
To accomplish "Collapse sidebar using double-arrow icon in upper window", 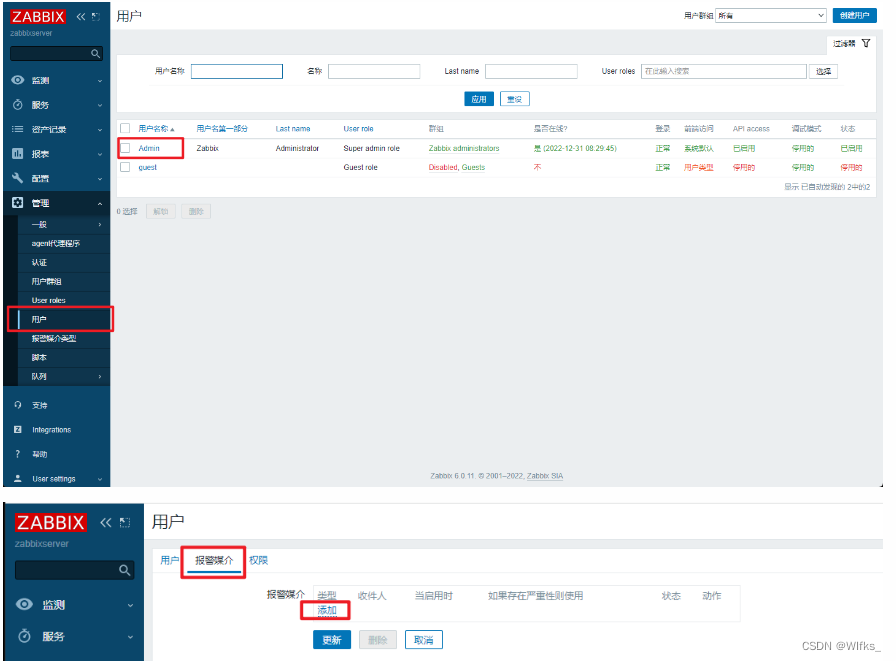I will point(81,17).
